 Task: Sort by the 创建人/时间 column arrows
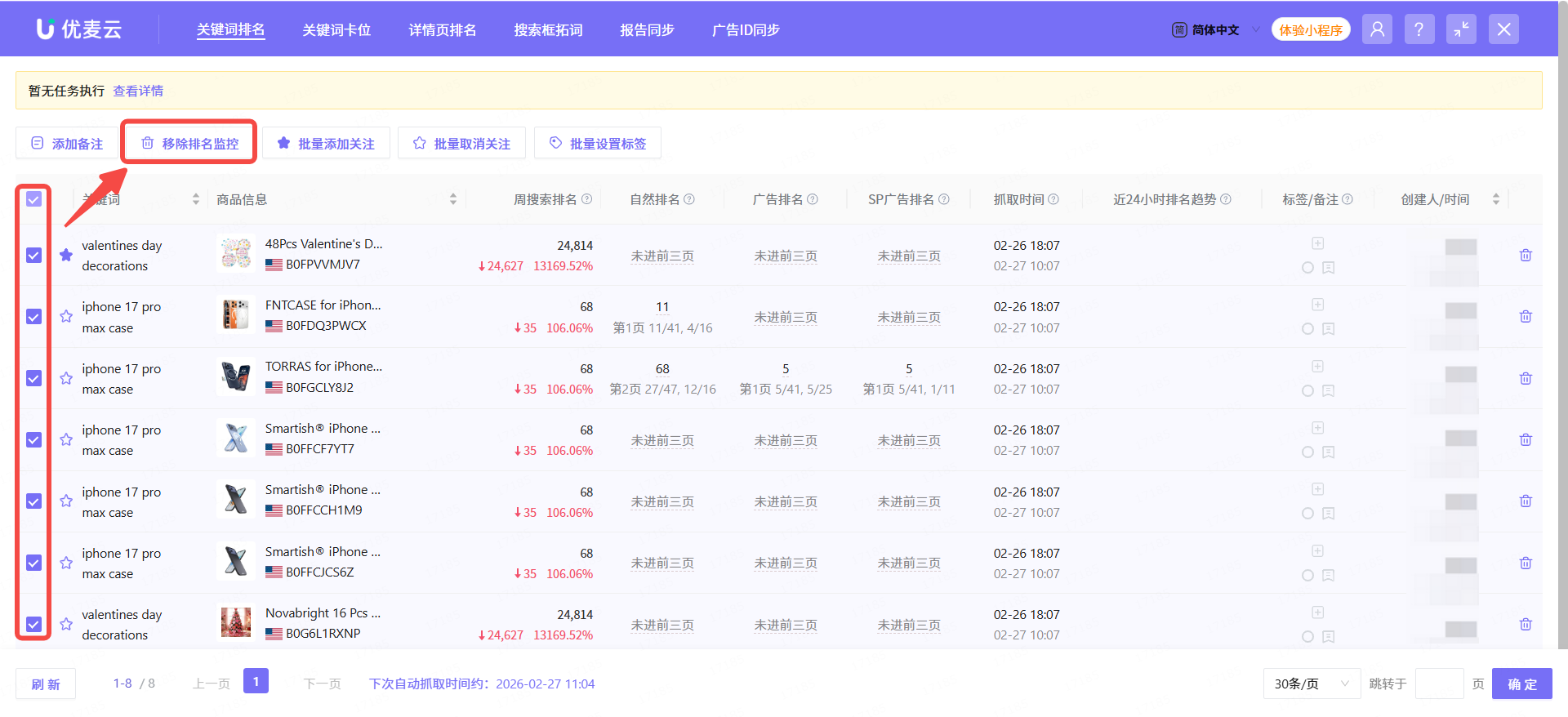[x=1496, y=199]
